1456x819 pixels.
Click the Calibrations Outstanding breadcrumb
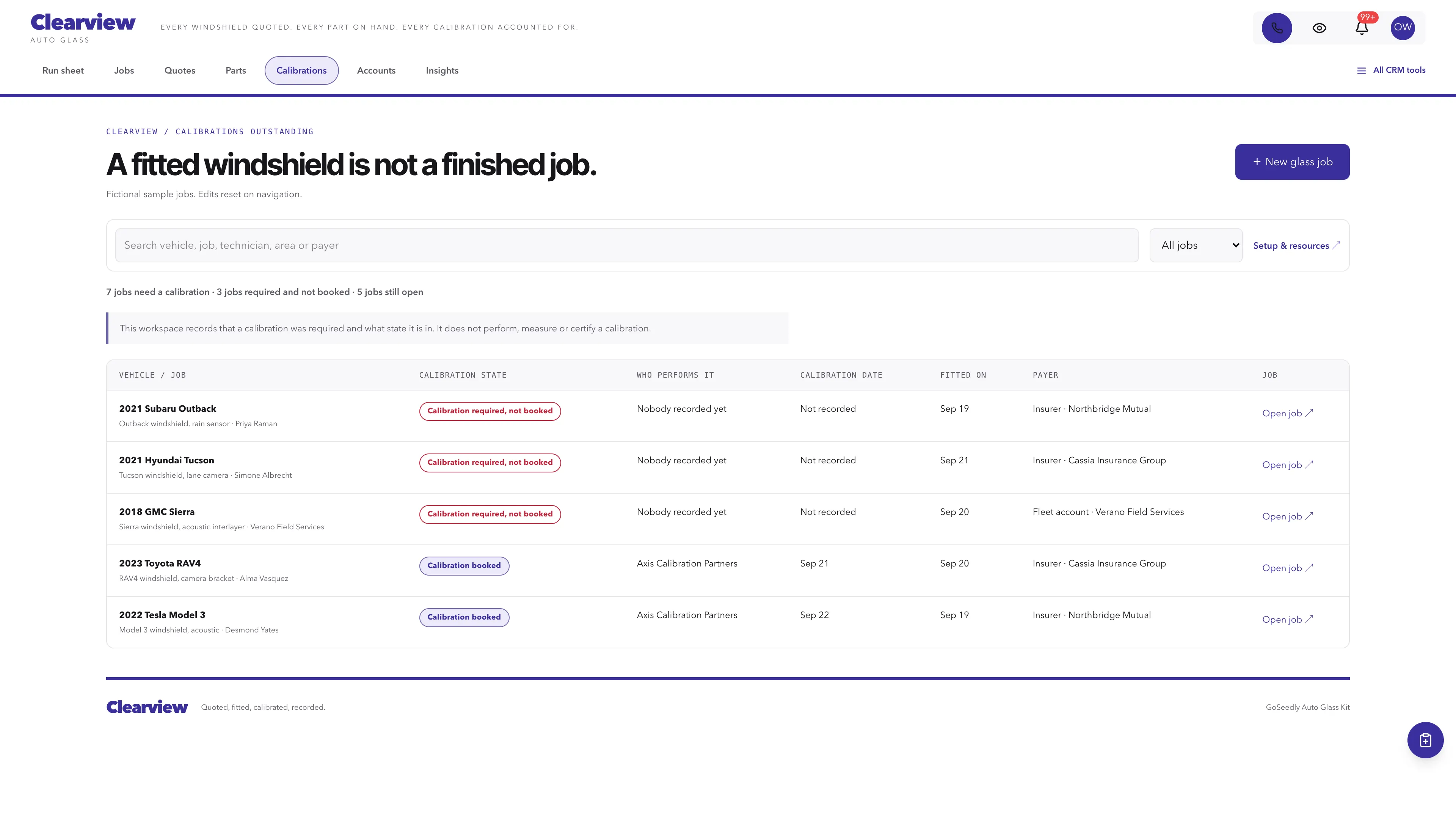(x=244, y=132)
